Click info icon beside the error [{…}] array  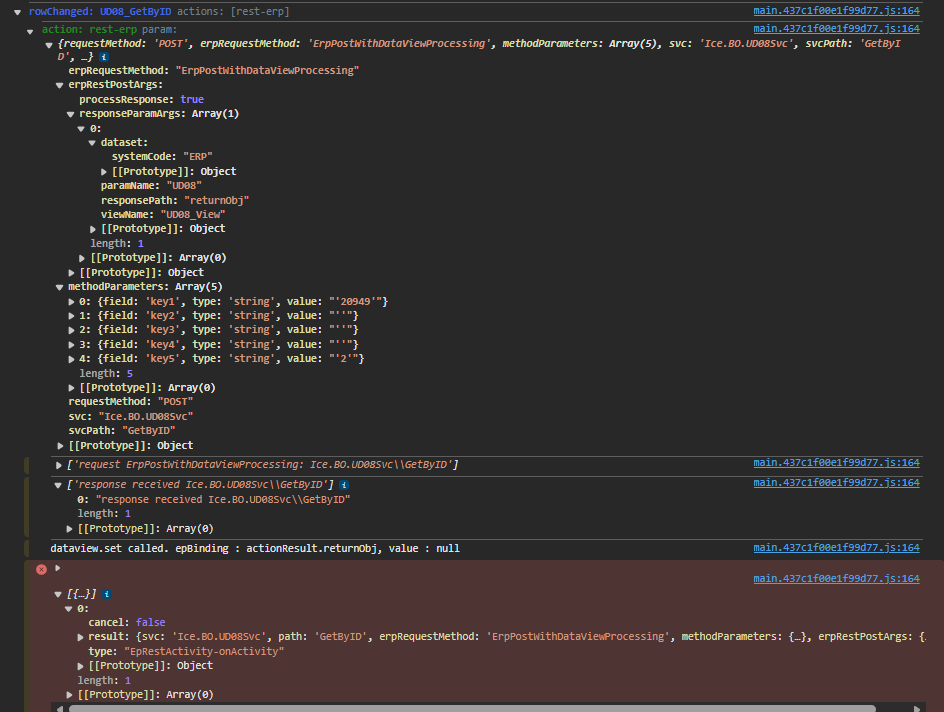(x=107, y=594)
